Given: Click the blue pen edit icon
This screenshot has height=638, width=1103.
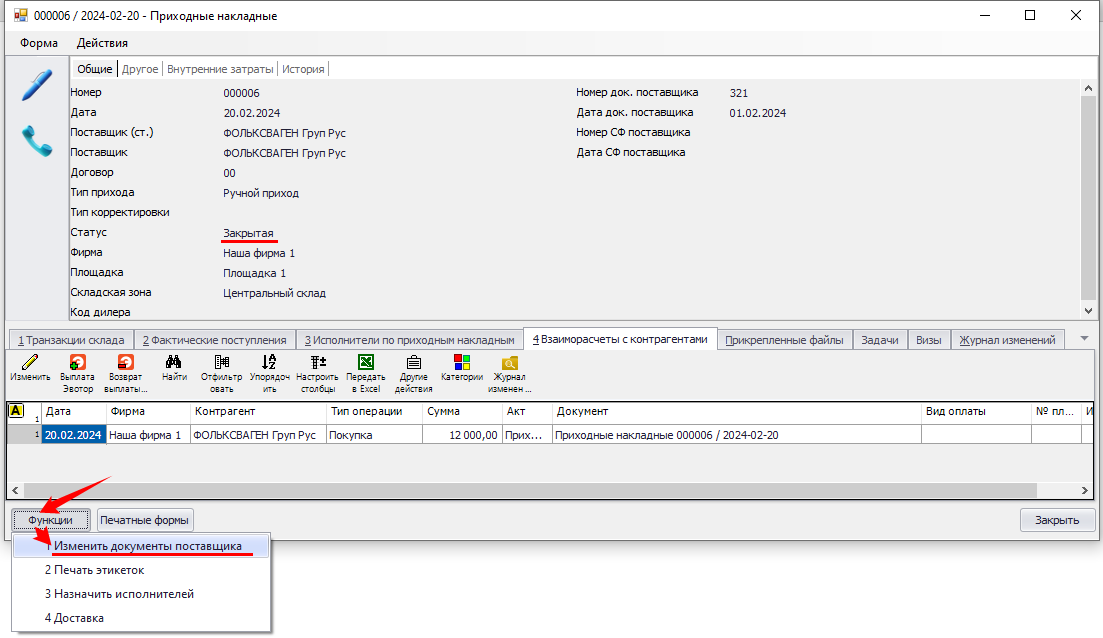Looking at the screenshot, I should click(x=36, y=85).
